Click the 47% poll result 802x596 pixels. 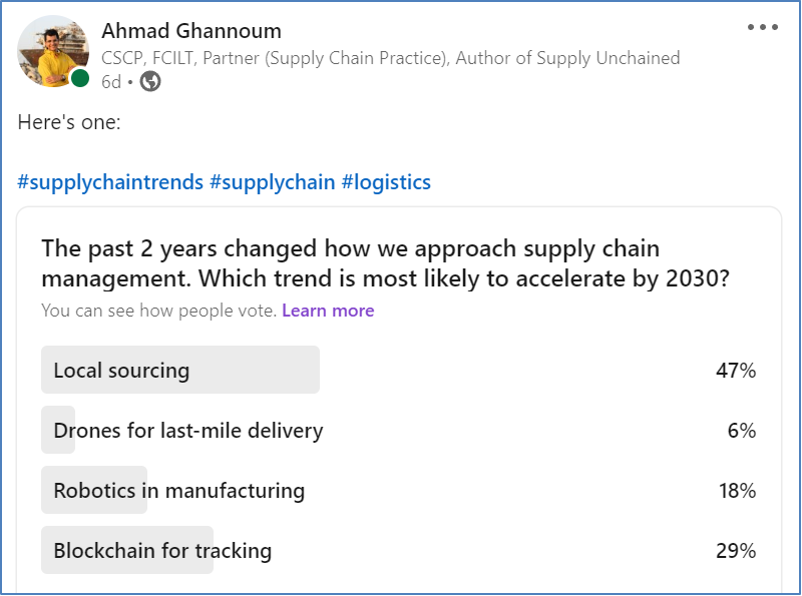(735, 371)
